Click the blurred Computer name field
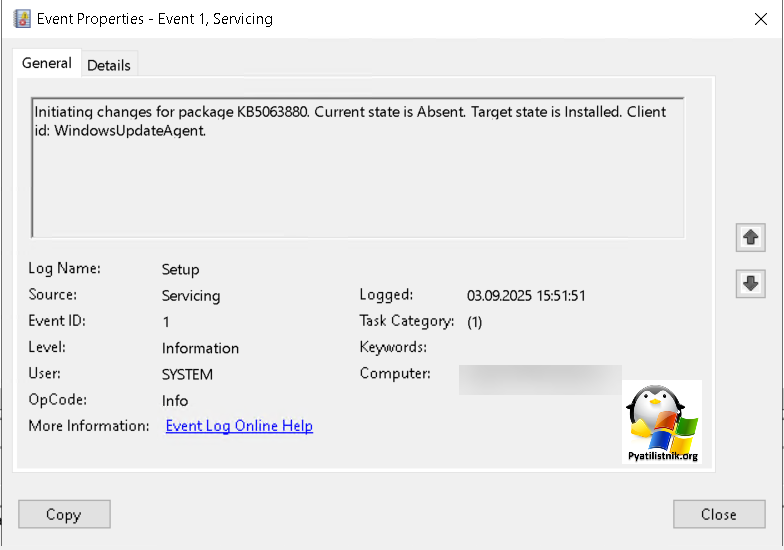 540,378
